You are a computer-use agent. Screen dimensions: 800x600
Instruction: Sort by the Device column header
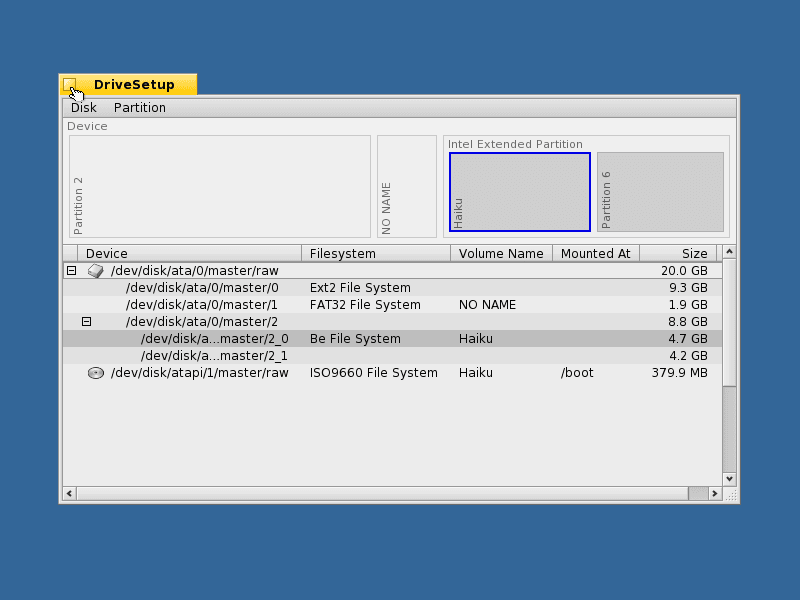point(189,254)
